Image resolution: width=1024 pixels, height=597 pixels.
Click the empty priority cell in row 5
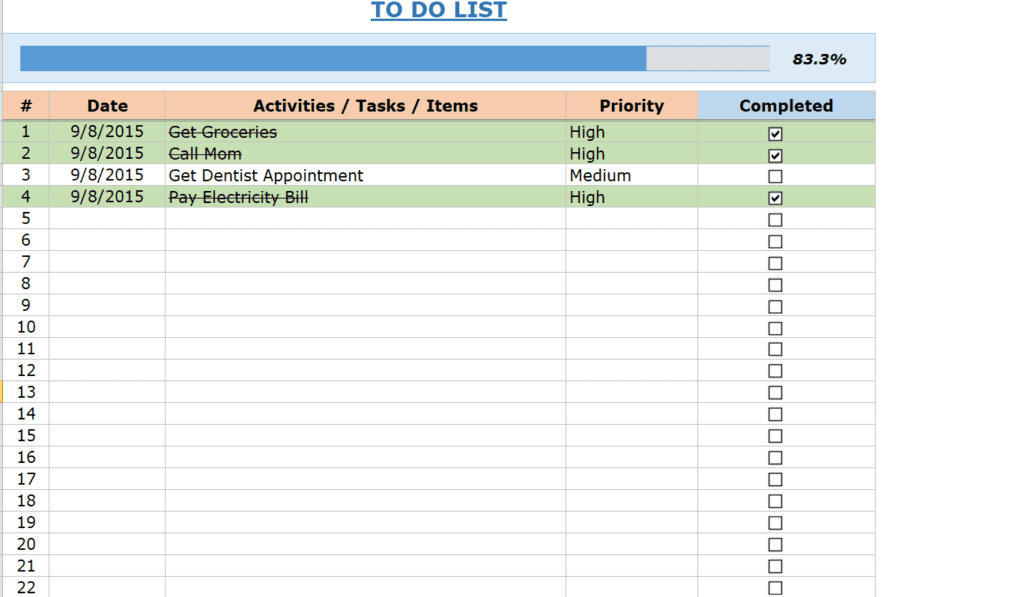tap(632, 218)
